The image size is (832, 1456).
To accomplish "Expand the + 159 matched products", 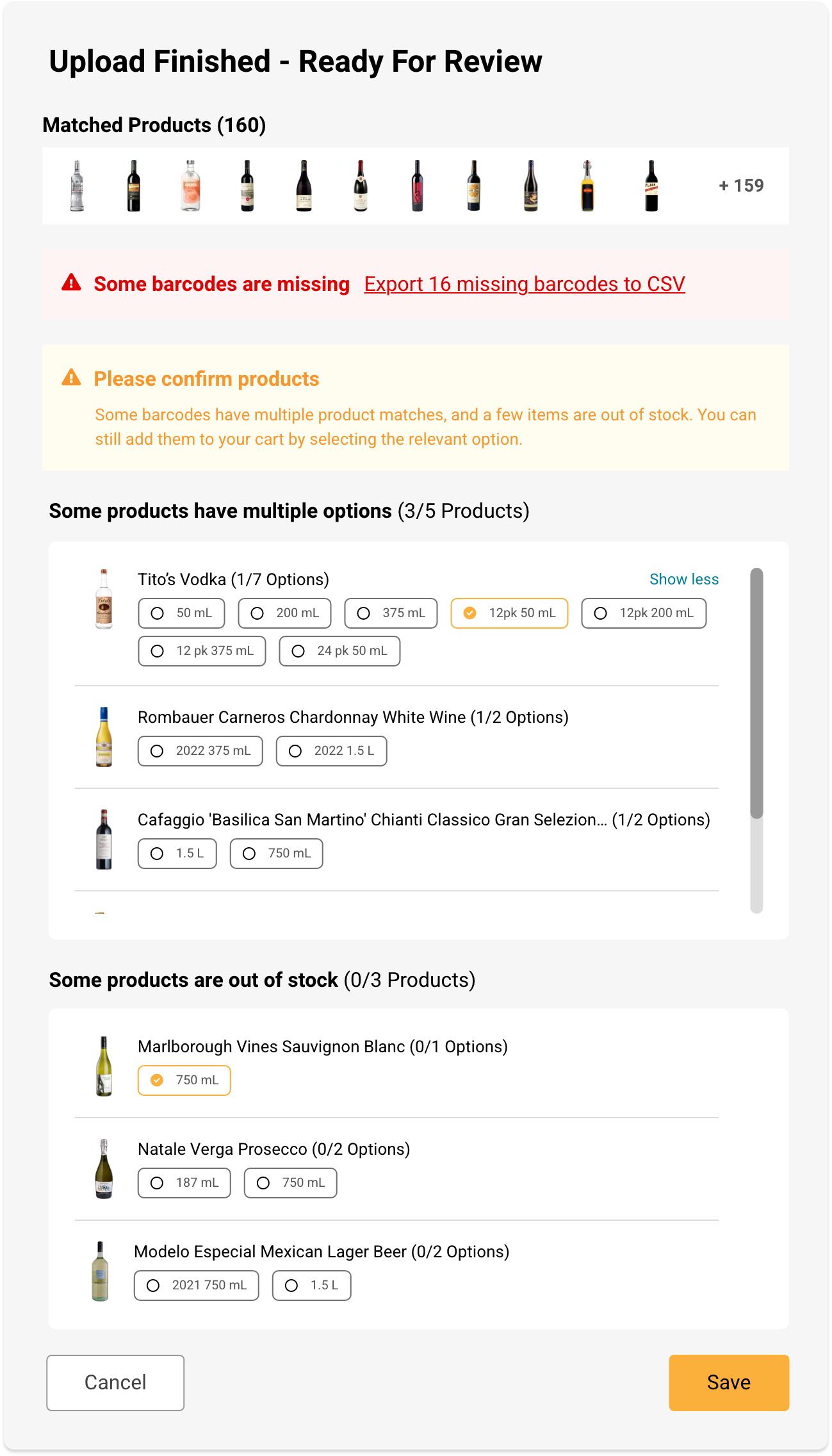I will pyautogui.click(x=741, y=186).
